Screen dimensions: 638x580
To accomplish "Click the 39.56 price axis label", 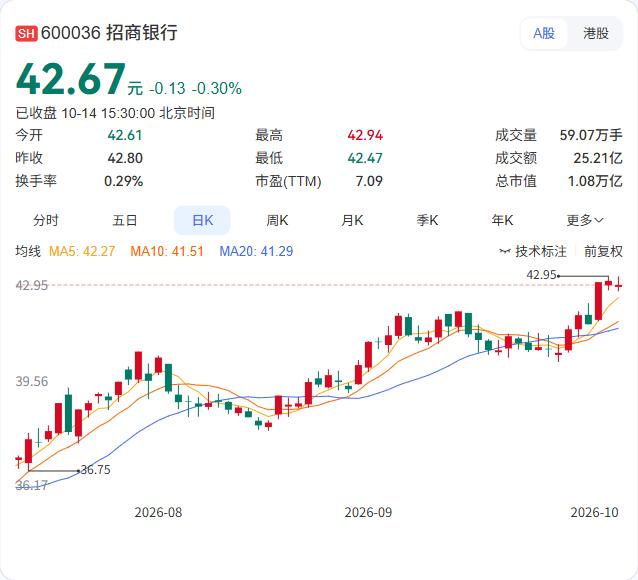I will click(32, 381).
